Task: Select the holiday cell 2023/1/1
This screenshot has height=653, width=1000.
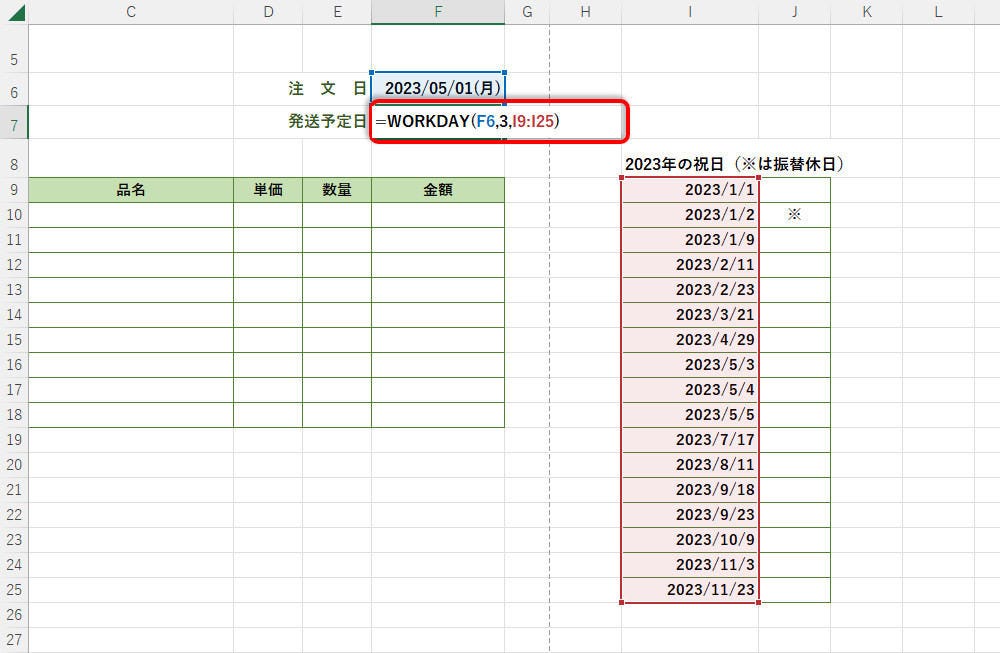Action: click(689, 190)
